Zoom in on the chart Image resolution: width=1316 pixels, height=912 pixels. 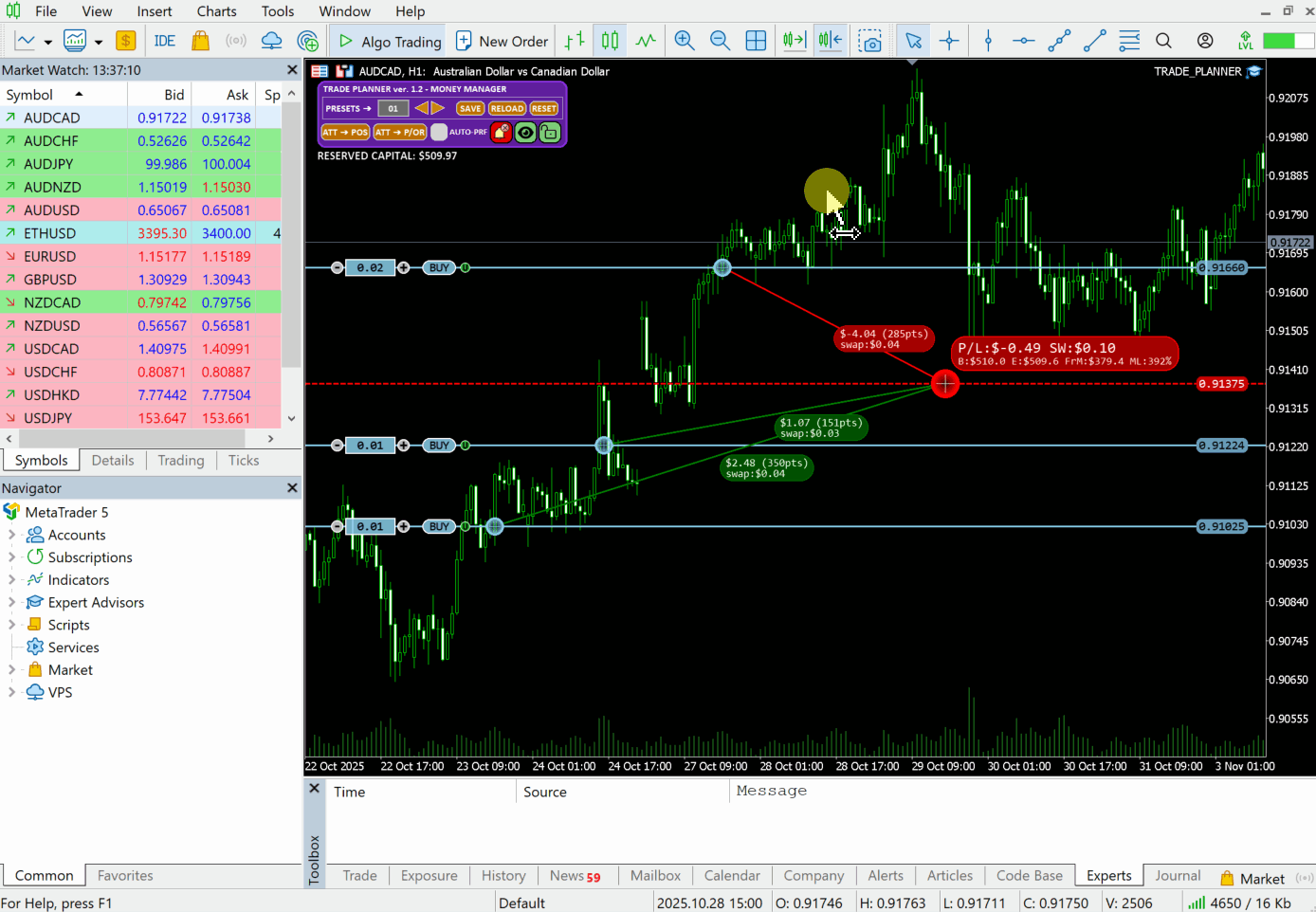(685, 41)
